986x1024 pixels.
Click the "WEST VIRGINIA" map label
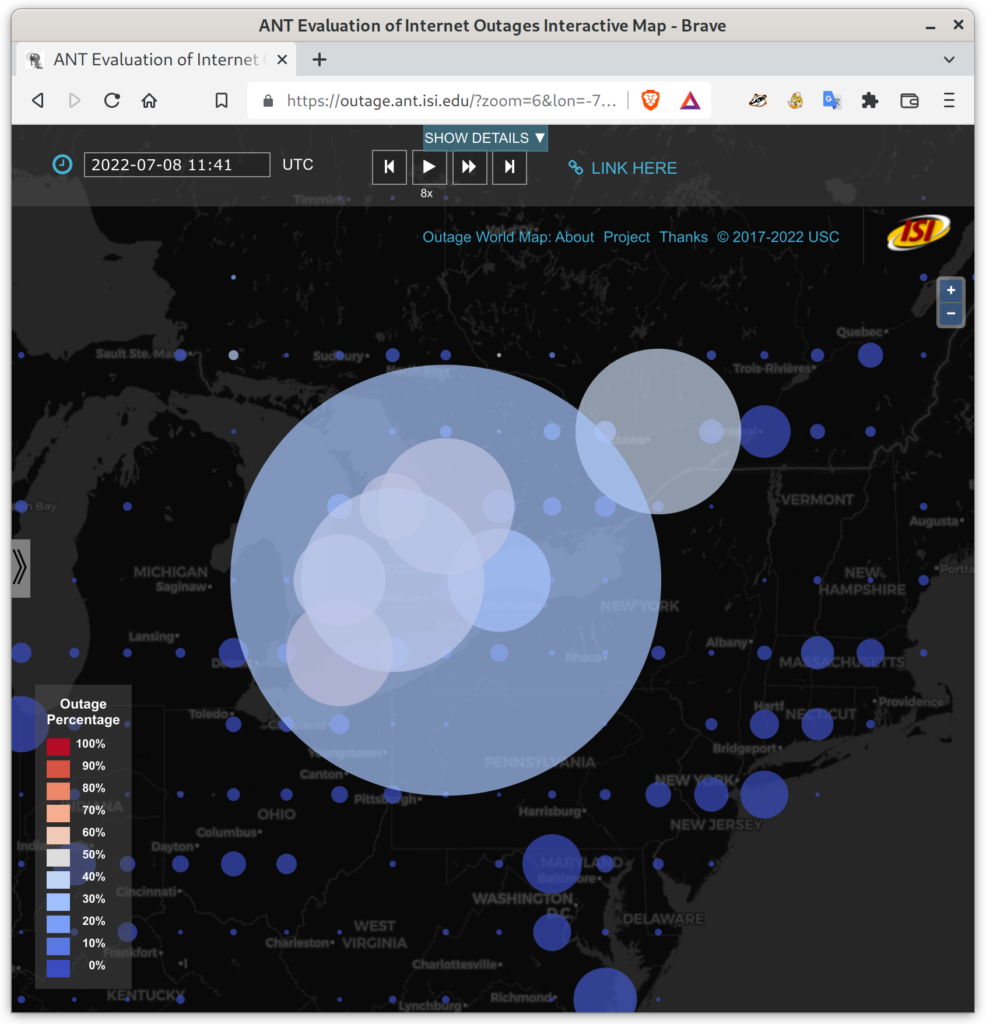tap(374, 935)
